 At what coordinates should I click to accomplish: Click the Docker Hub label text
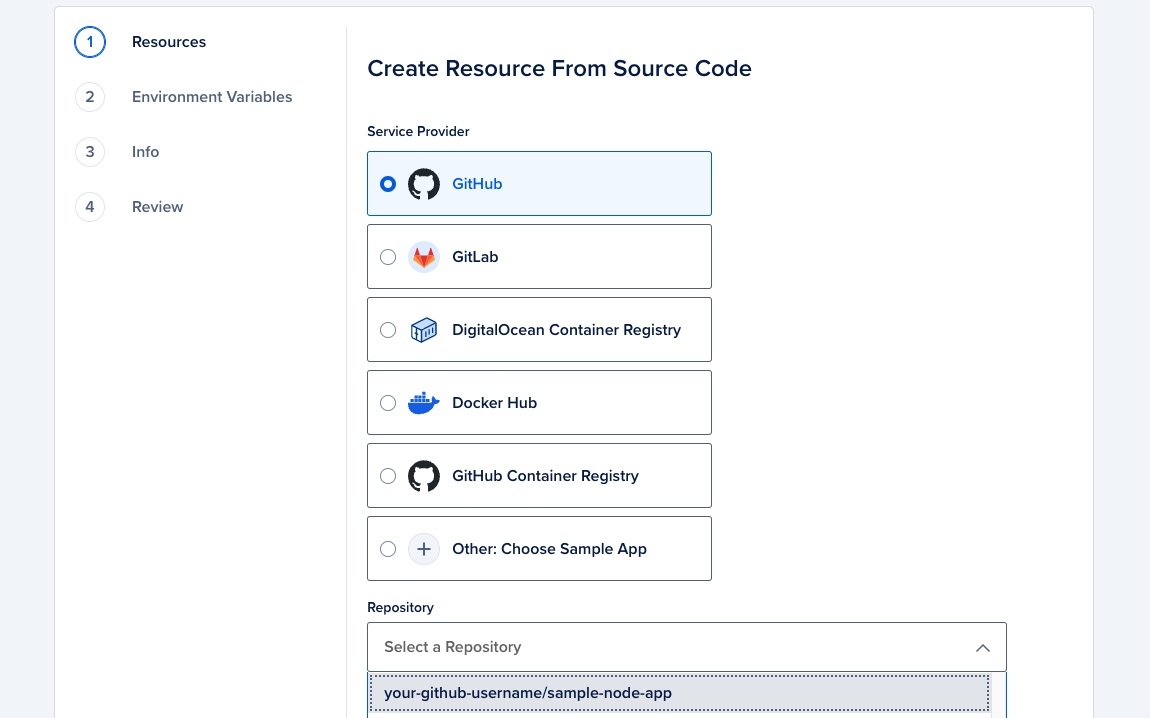(x=494, y=403)
